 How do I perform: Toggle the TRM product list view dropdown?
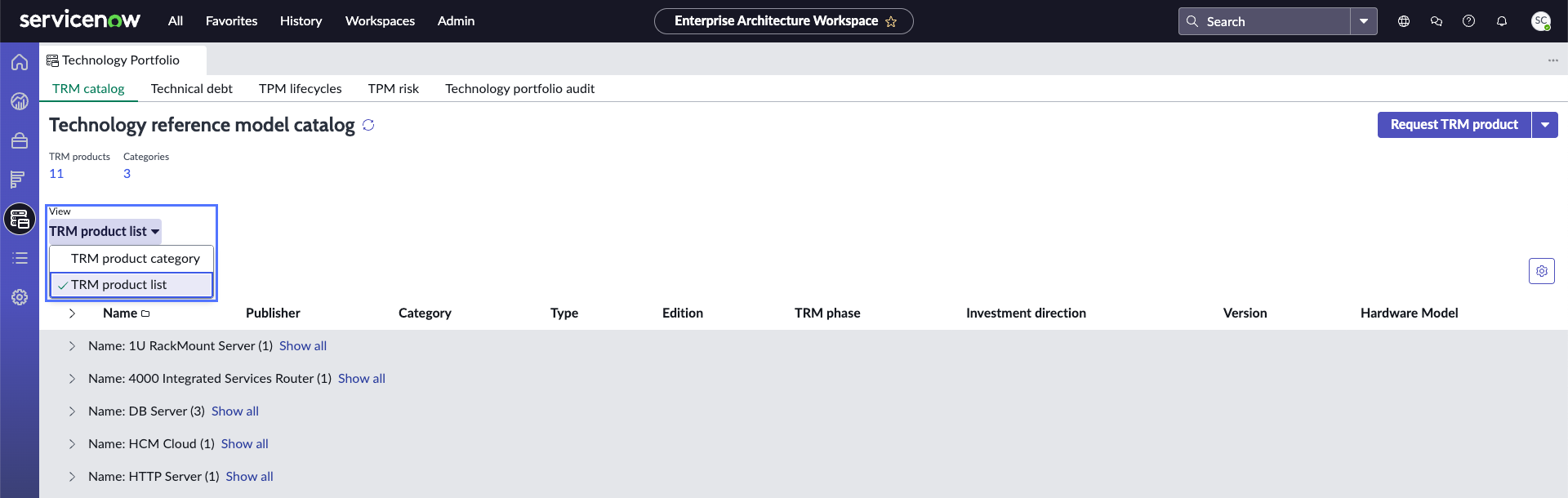click(x=105, y=232)
